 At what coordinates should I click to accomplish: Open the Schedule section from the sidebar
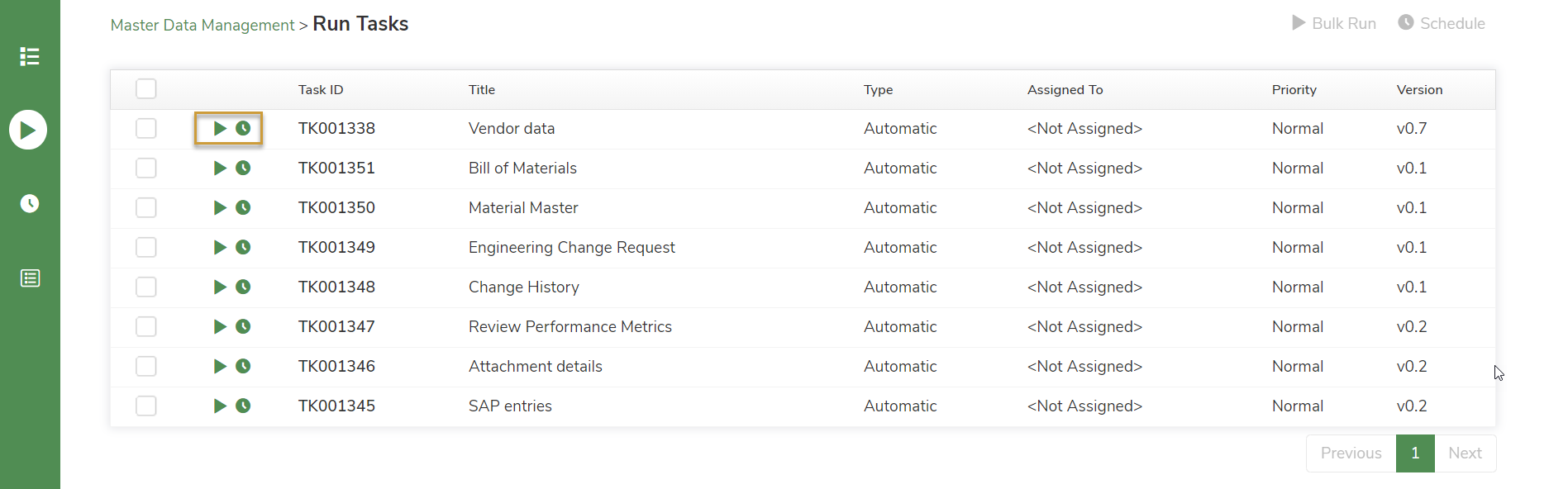click(x=29, y=203)
